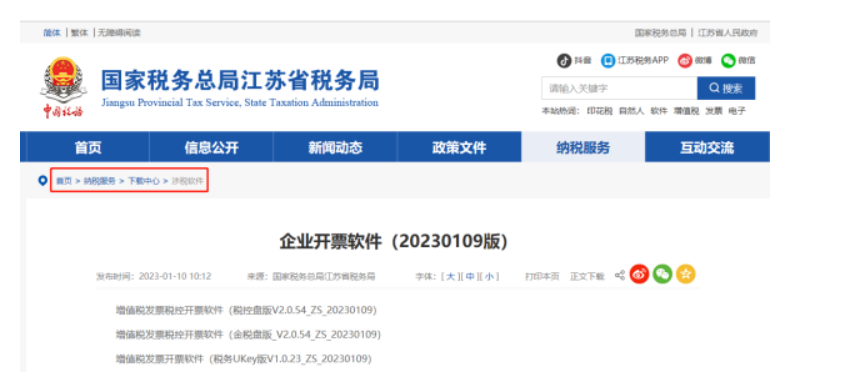
Task: Open the 首页 navigation tab
Action: tap(88, 147)
